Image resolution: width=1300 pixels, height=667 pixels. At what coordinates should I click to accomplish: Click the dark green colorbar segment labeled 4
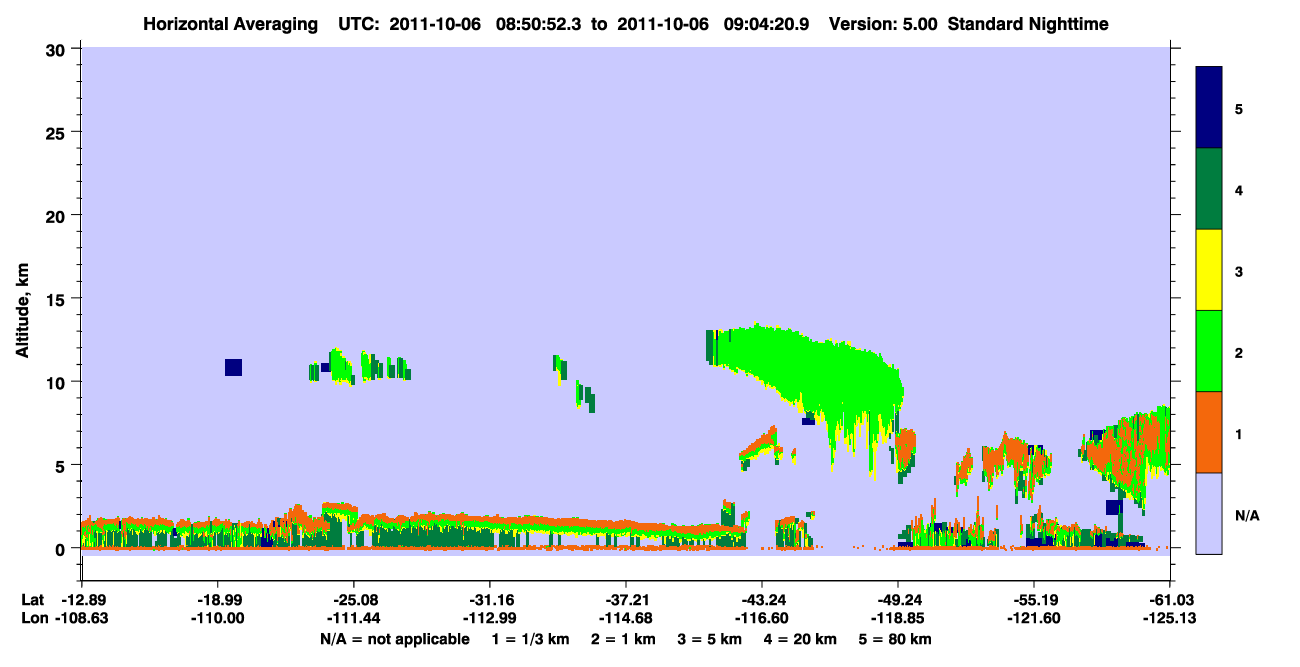[x=1209, y=189]
